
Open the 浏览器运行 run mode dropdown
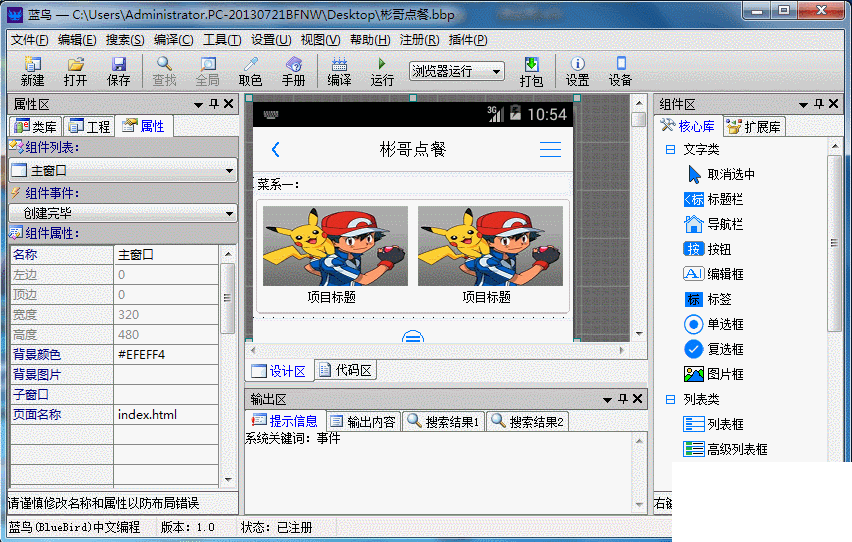(496, 71)
